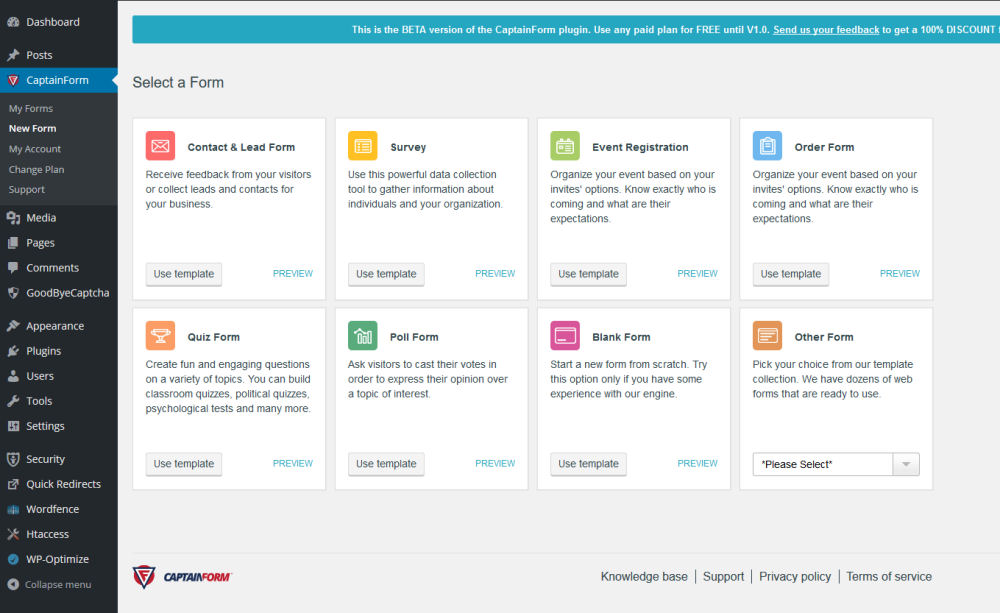Click the blue Order Form clipboard icon
The height and width of the screenshot is (613, 1000).
(x=767, y=146)
